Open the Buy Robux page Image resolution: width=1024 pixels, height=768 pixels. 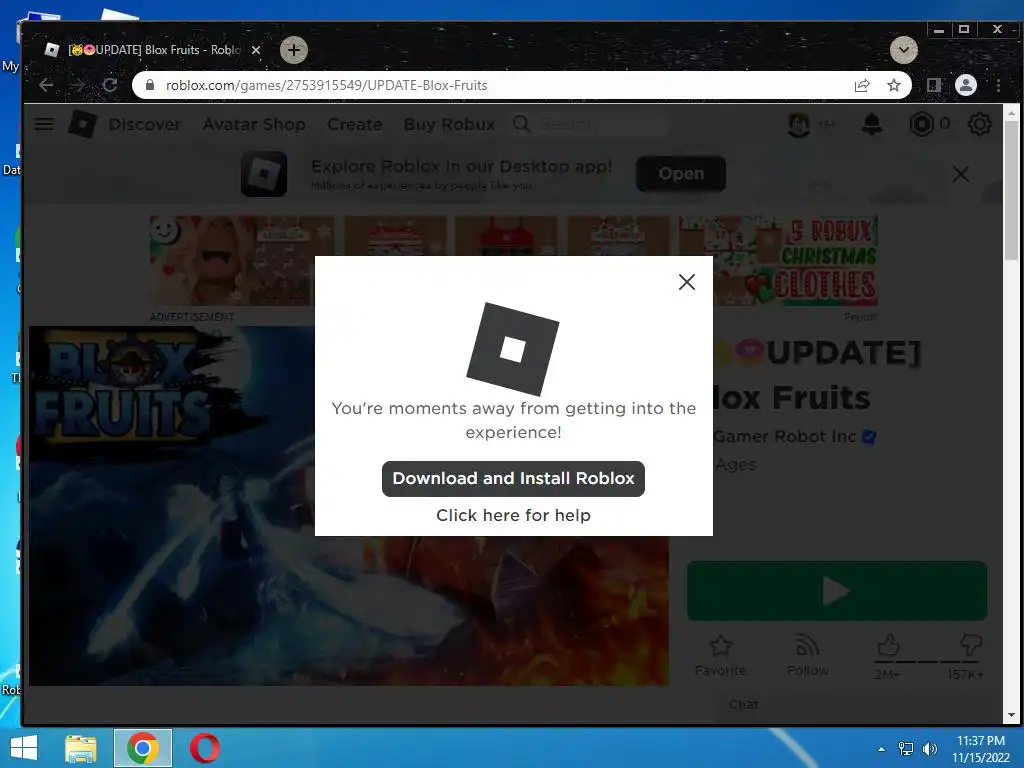449,124
